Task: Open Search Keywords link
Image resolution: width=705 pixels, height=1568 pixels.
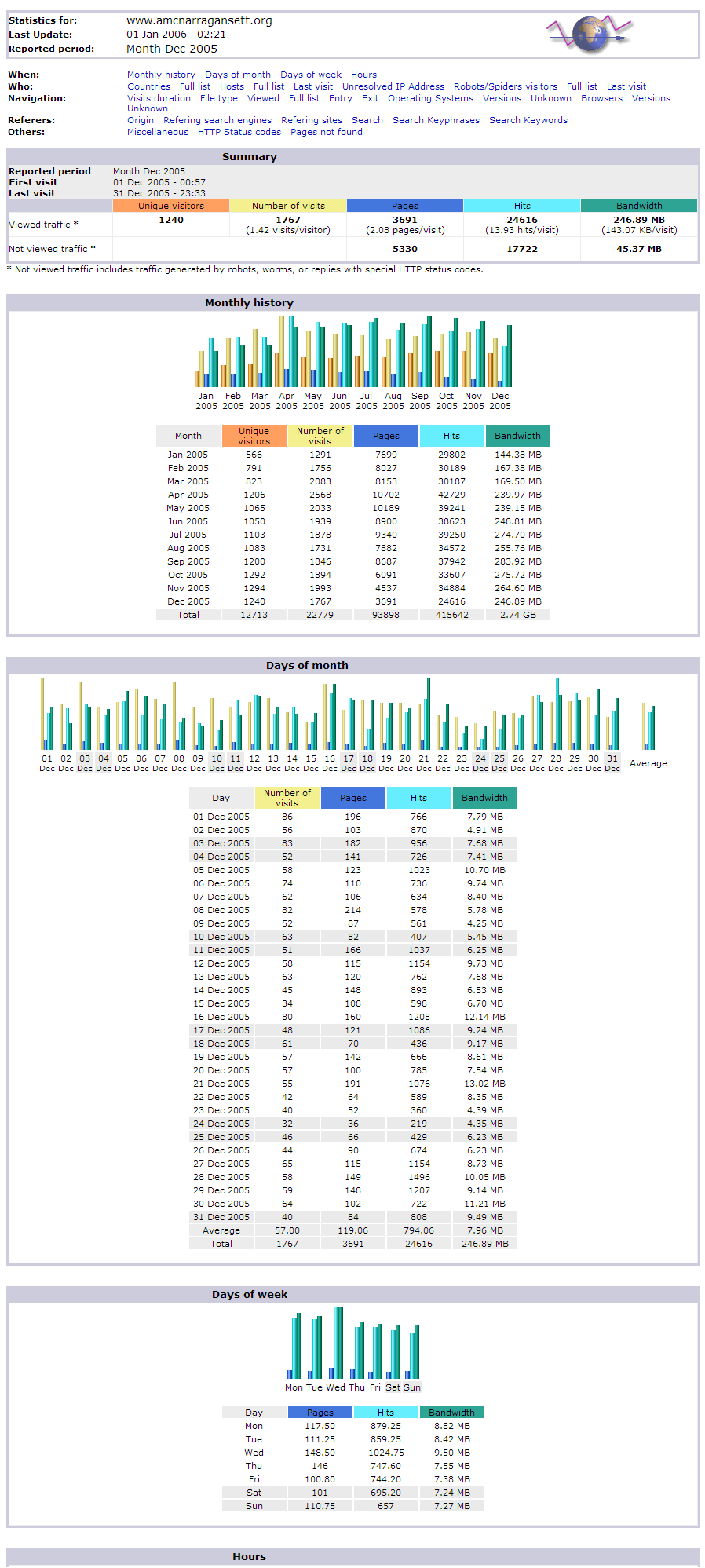Action: (528, 121)
